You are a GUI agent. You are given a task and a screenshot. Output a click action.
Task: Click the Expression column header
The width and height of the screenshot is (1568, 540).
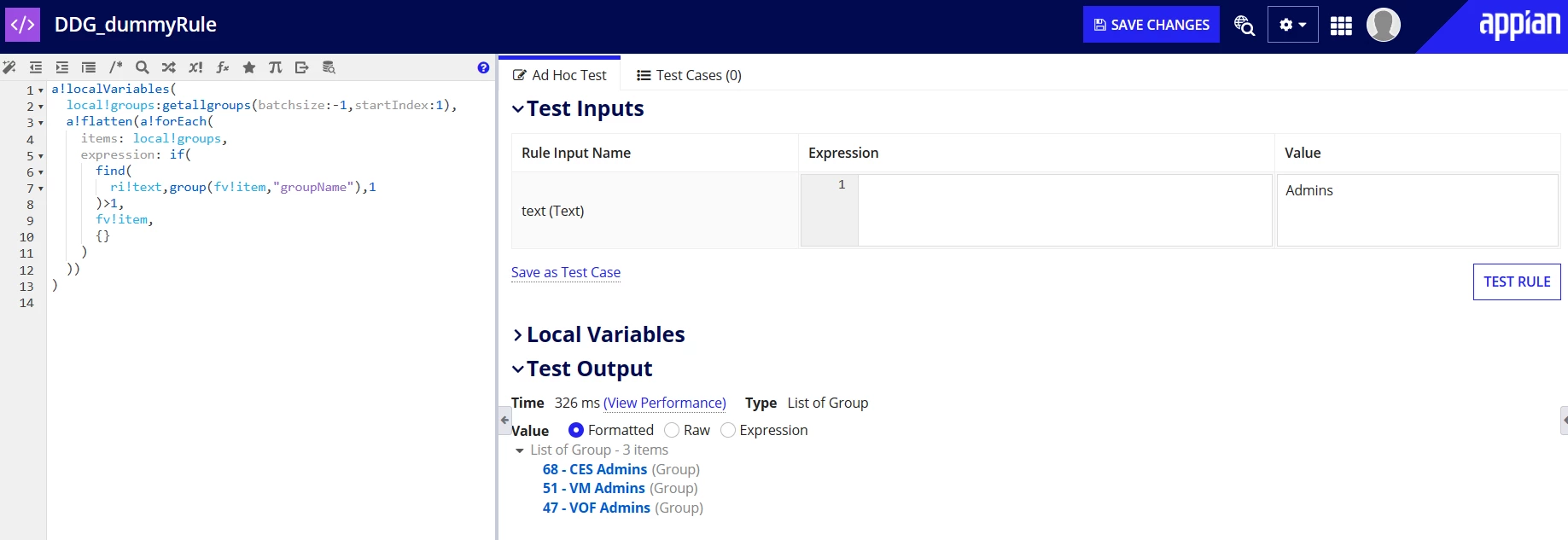tap(843, 153)
